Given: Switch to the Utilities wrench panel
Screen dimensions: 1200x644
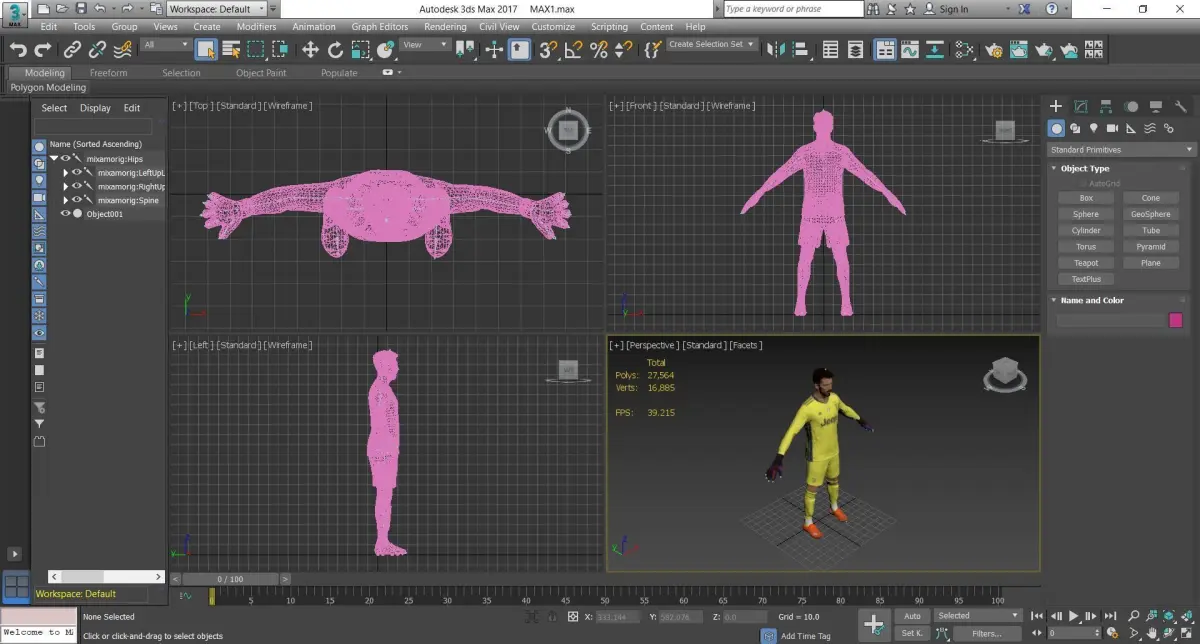Looking at the screenshot, I should coord(1181,106).
